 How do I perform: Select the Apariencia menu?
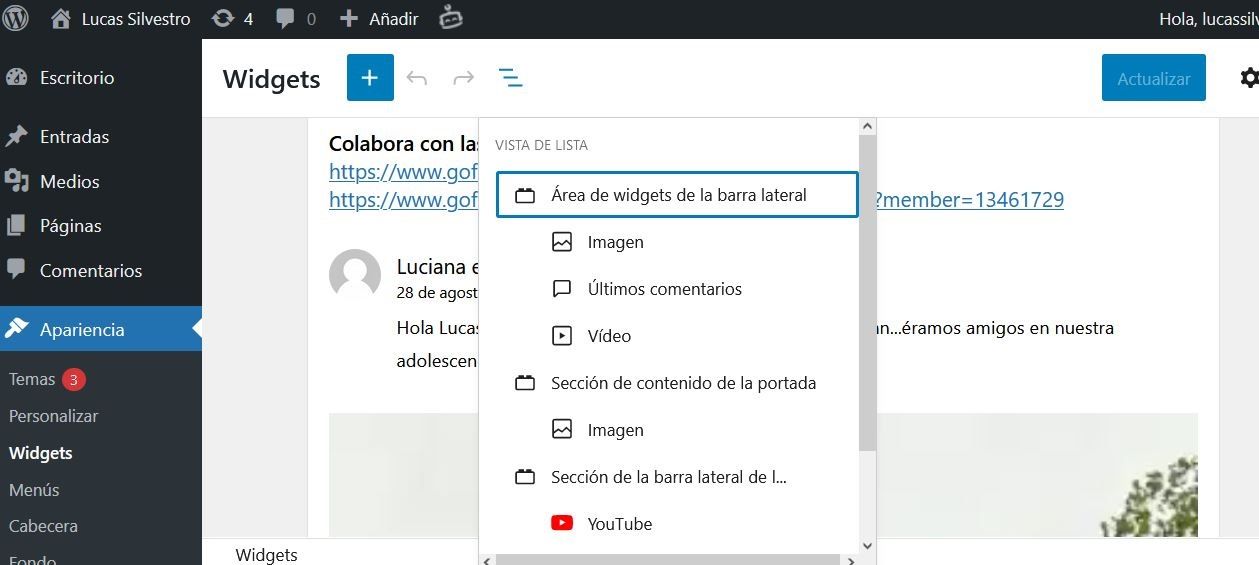click(101, 329)
